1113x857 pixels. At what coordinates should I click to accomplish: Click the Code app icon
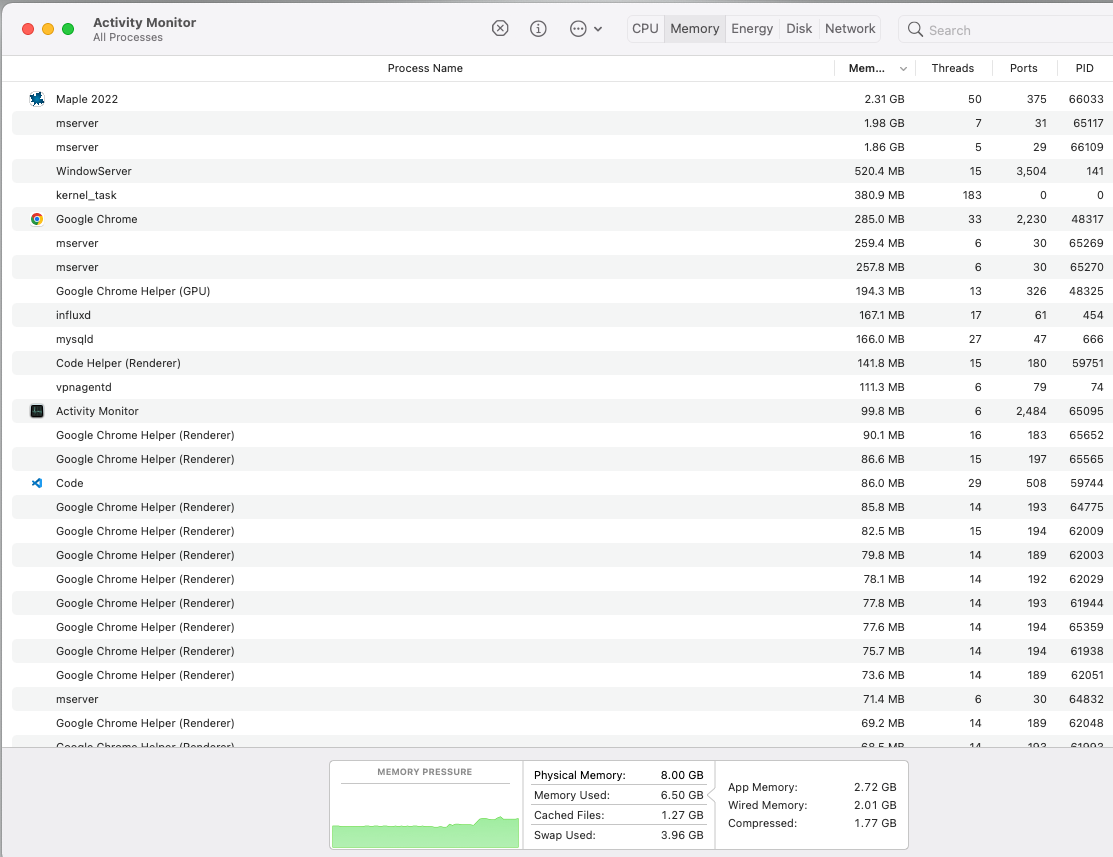click(x=37, y=483)
